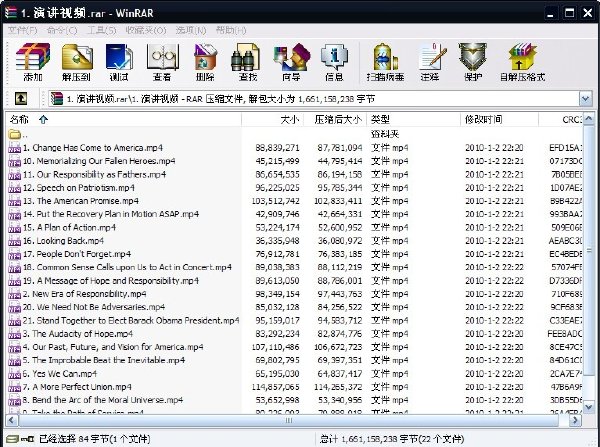Click WinRAR app icon in title bar
The width and height of the screenshot is (600, 447).
[x=11, y=13]
